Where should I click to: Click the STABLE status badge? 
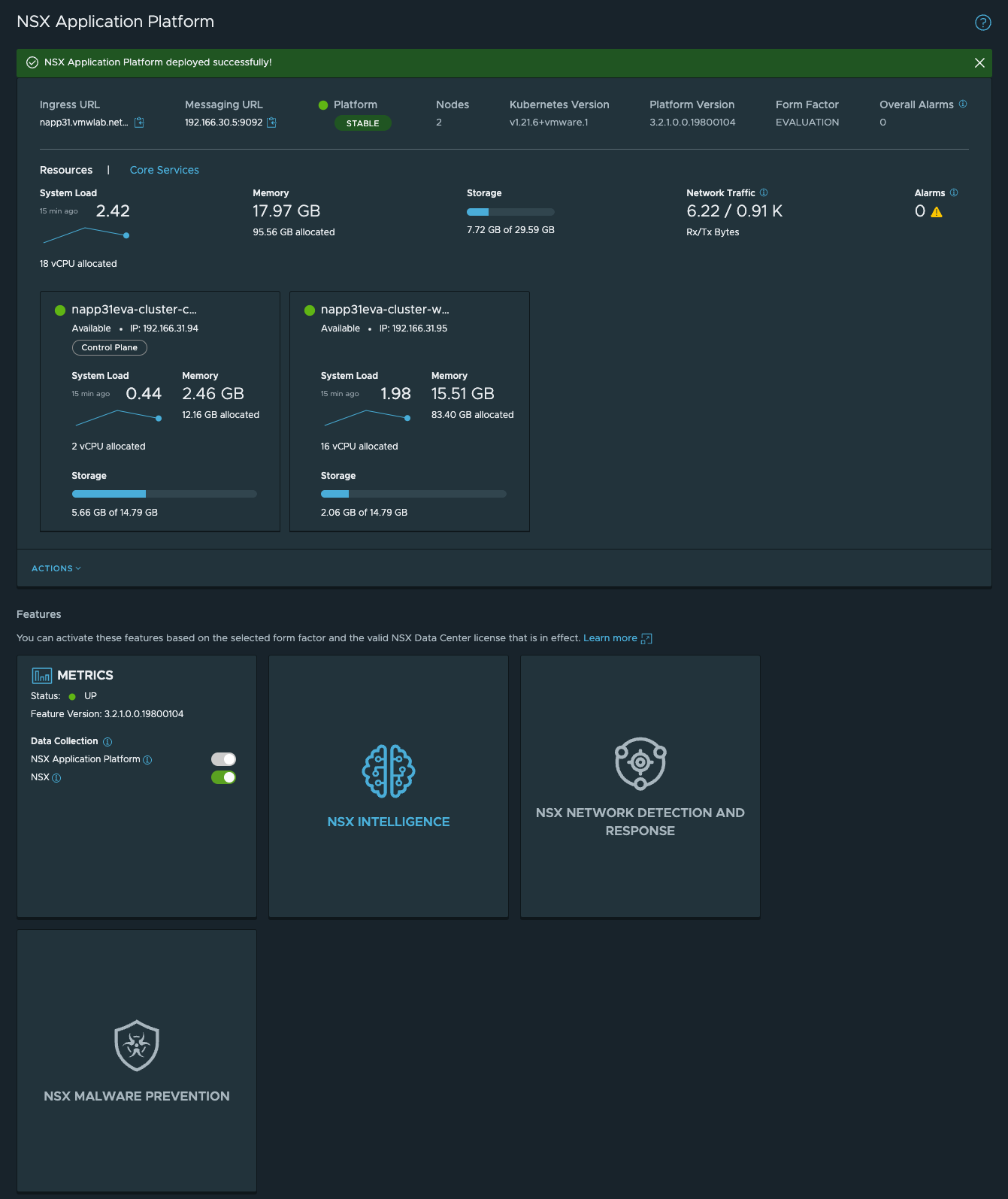(363, 123)
